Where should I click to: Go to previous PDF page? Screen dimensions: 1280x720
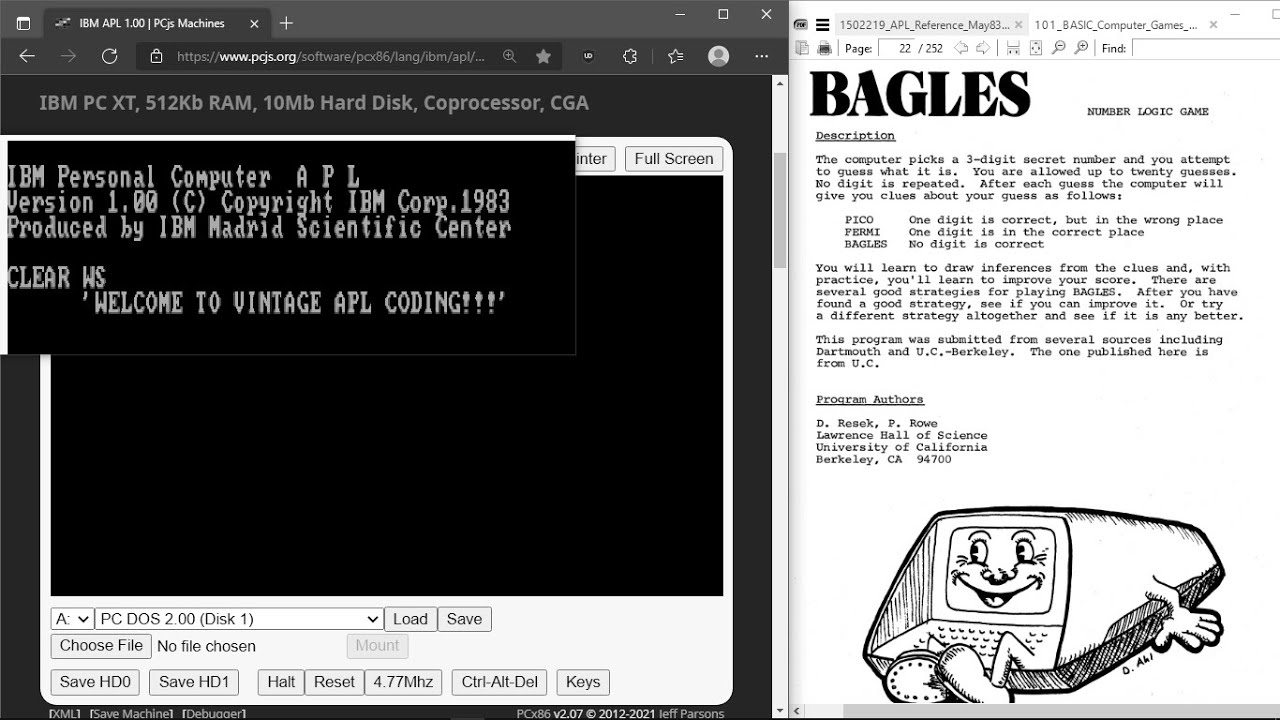coord(961,48)
